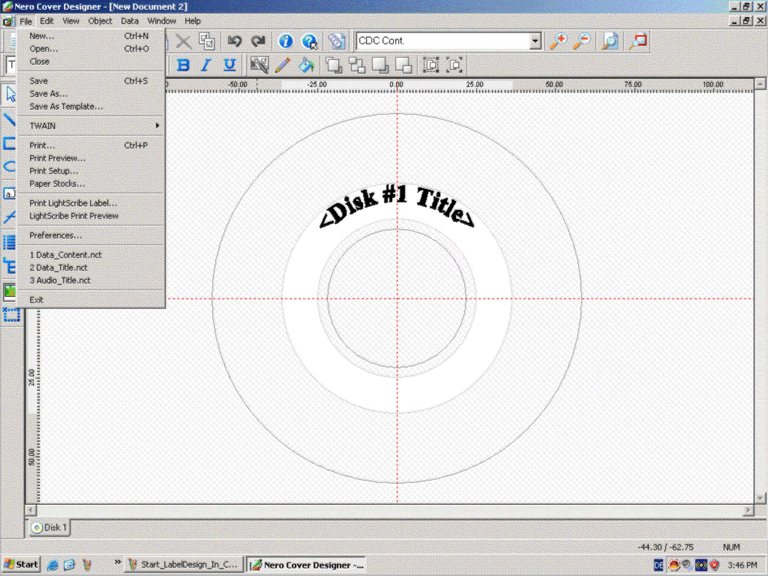Click the group objects icon
The height and width of the screenshot is (576, 768).
431,65
